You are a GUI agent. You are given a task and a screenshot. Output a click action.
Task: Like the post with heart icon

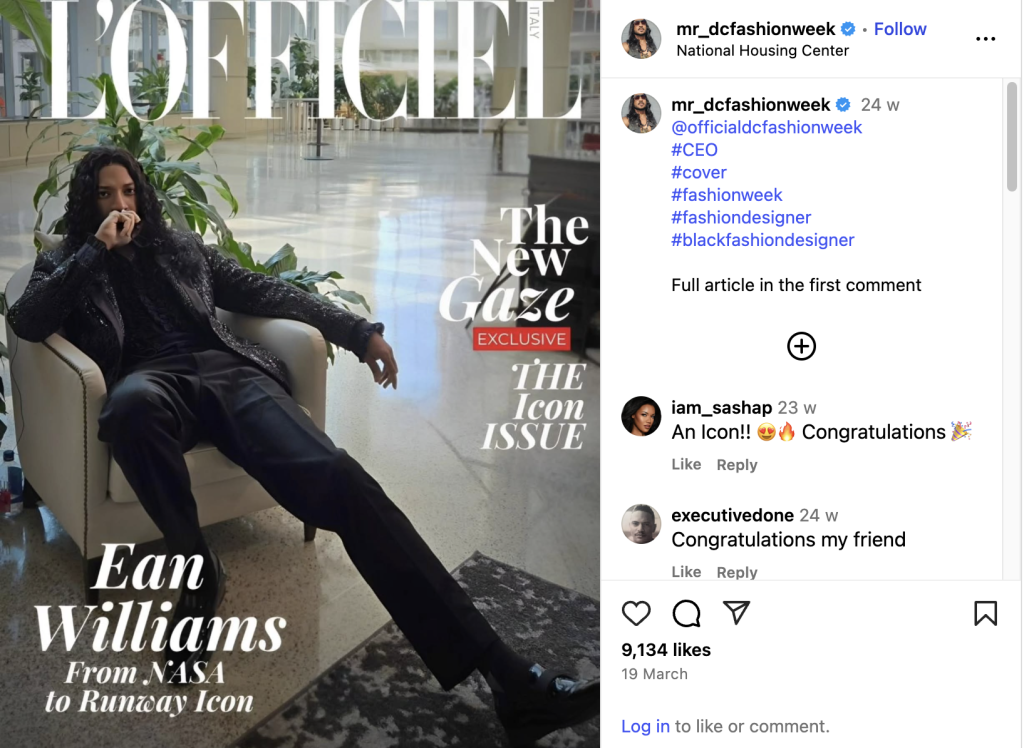point(635,613)
